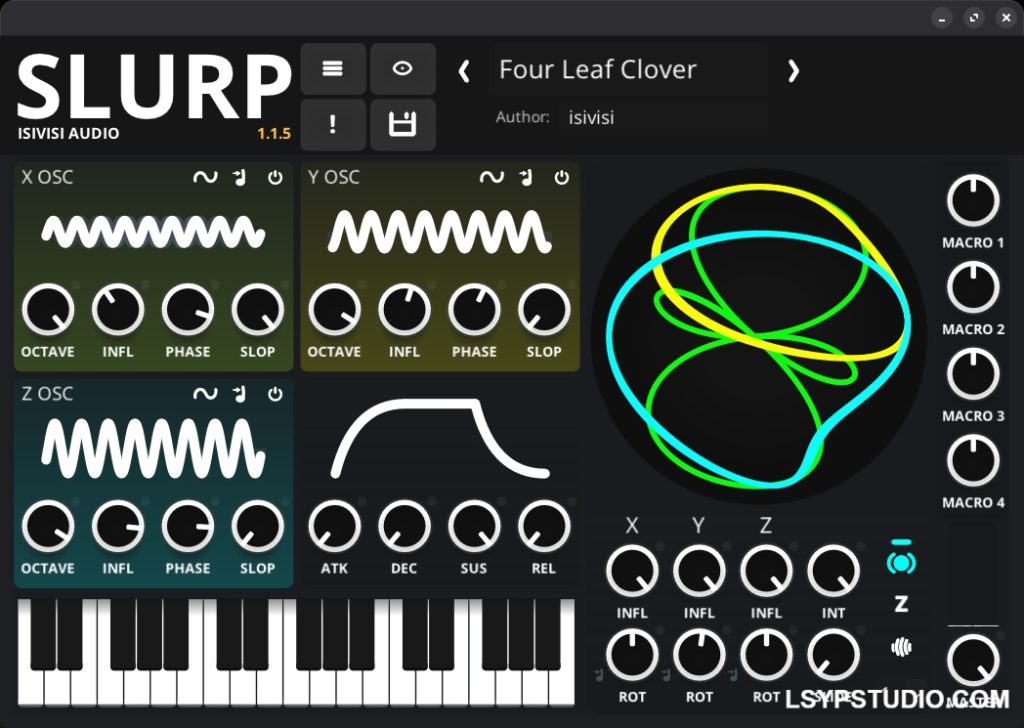Click the Y OSC retrigger note icon
This screenshot has height=728, width=1024.
[x=524, y=177]
